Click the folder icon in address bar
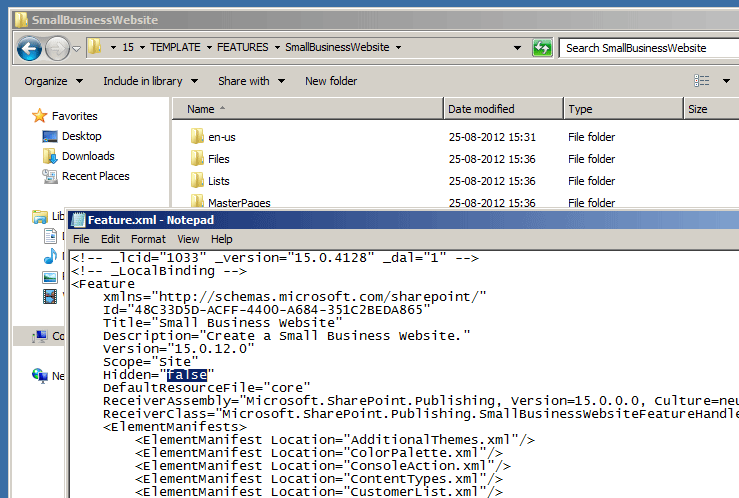The image size is (739, 498). [95, 47]
